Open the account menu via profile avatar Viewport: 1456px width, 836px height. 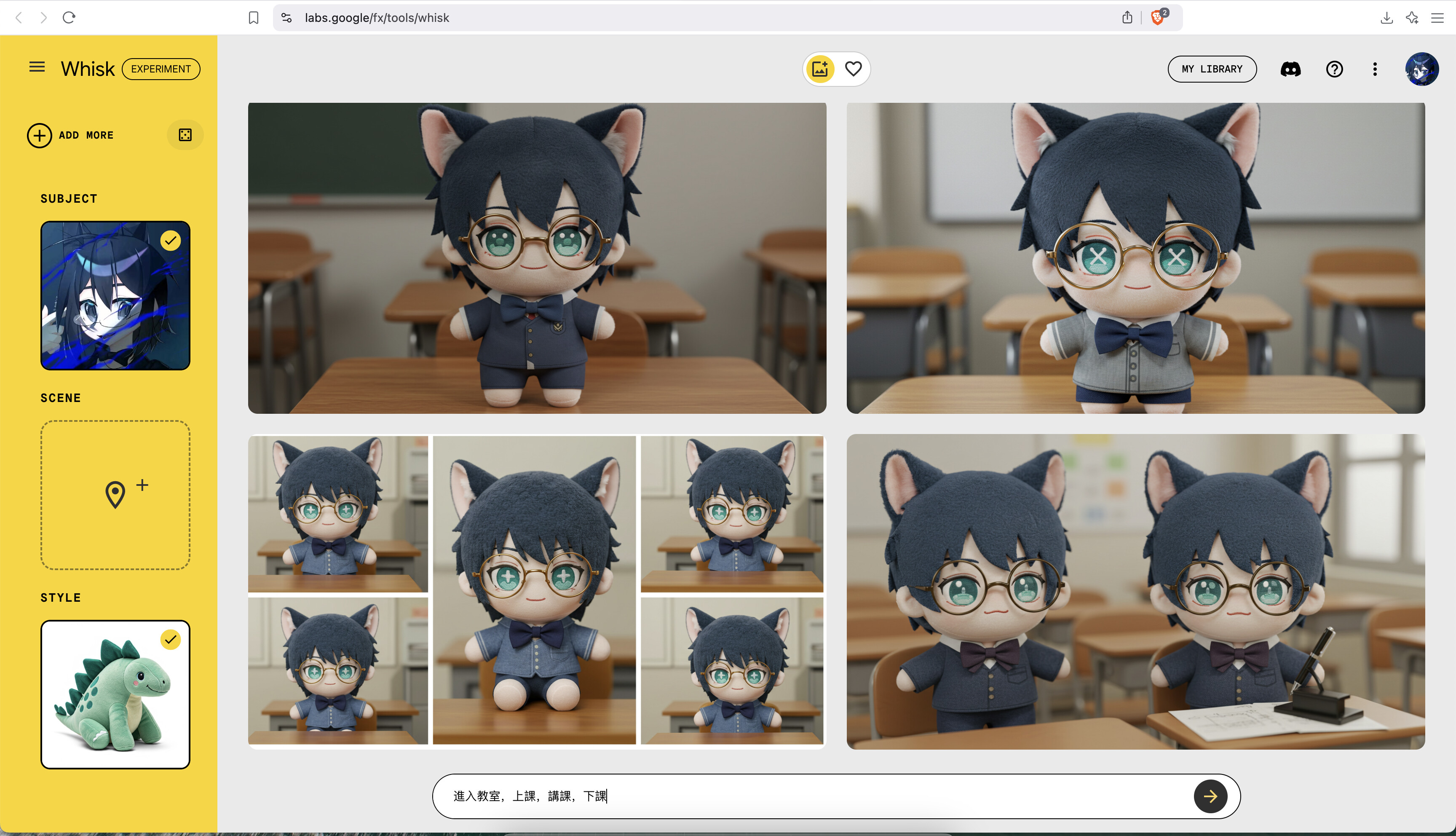pos(1421,69)
